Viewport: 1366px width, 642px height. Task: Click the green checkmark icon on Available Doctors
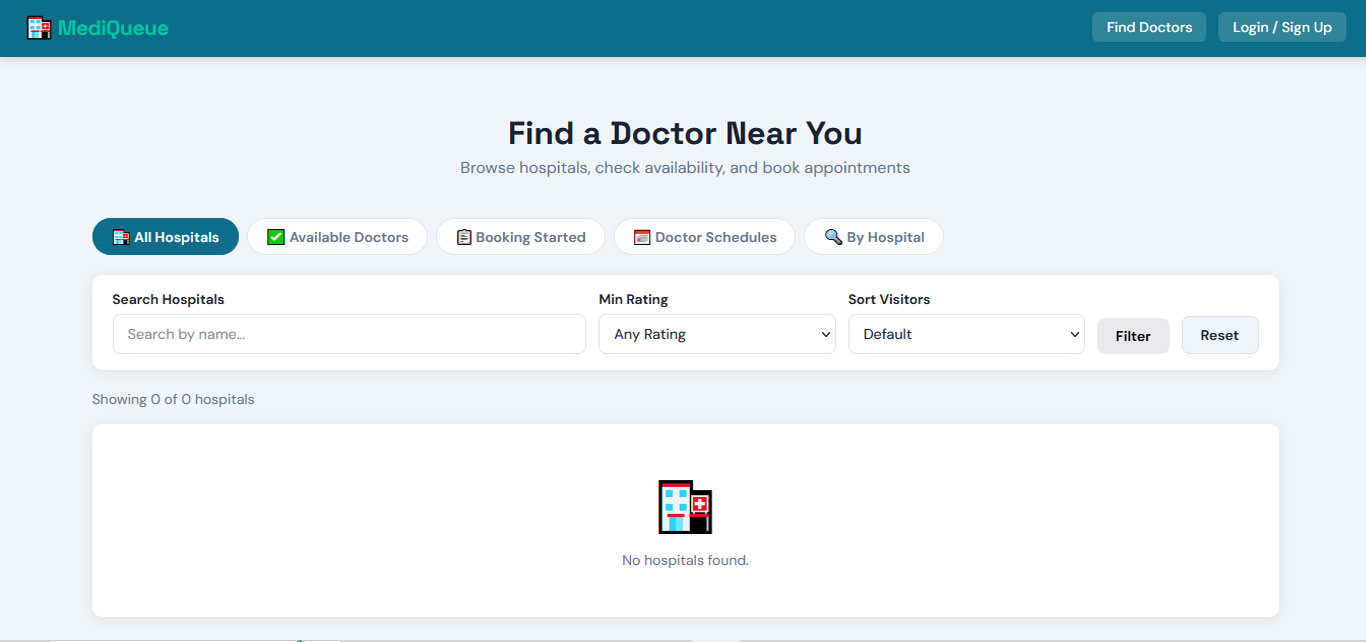tap(276, 237)
